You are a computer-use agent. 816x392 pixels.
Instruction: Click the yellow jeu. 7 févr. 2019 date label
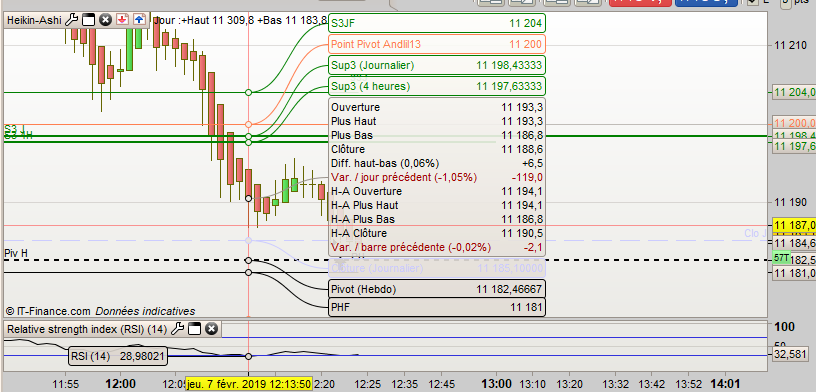[x=249, y=384]
